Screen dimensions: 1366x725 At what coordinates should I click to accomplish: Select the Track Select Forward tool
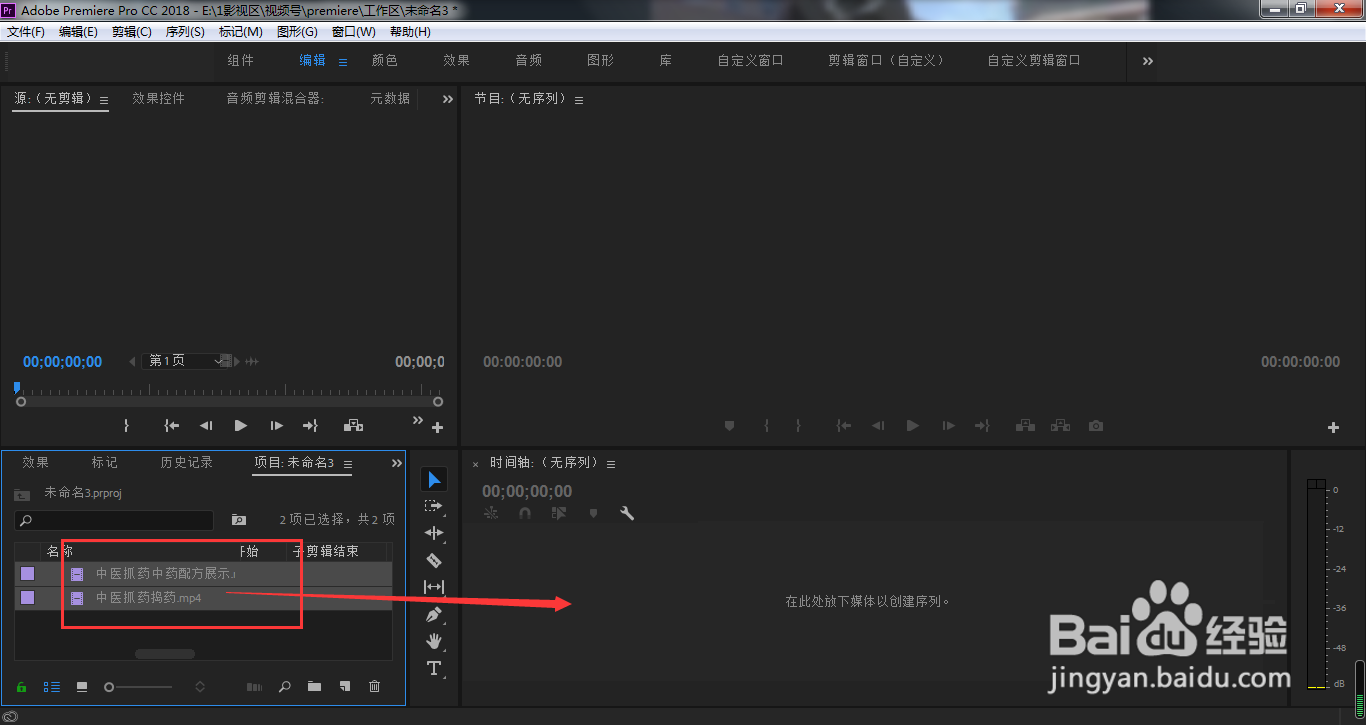434,506
